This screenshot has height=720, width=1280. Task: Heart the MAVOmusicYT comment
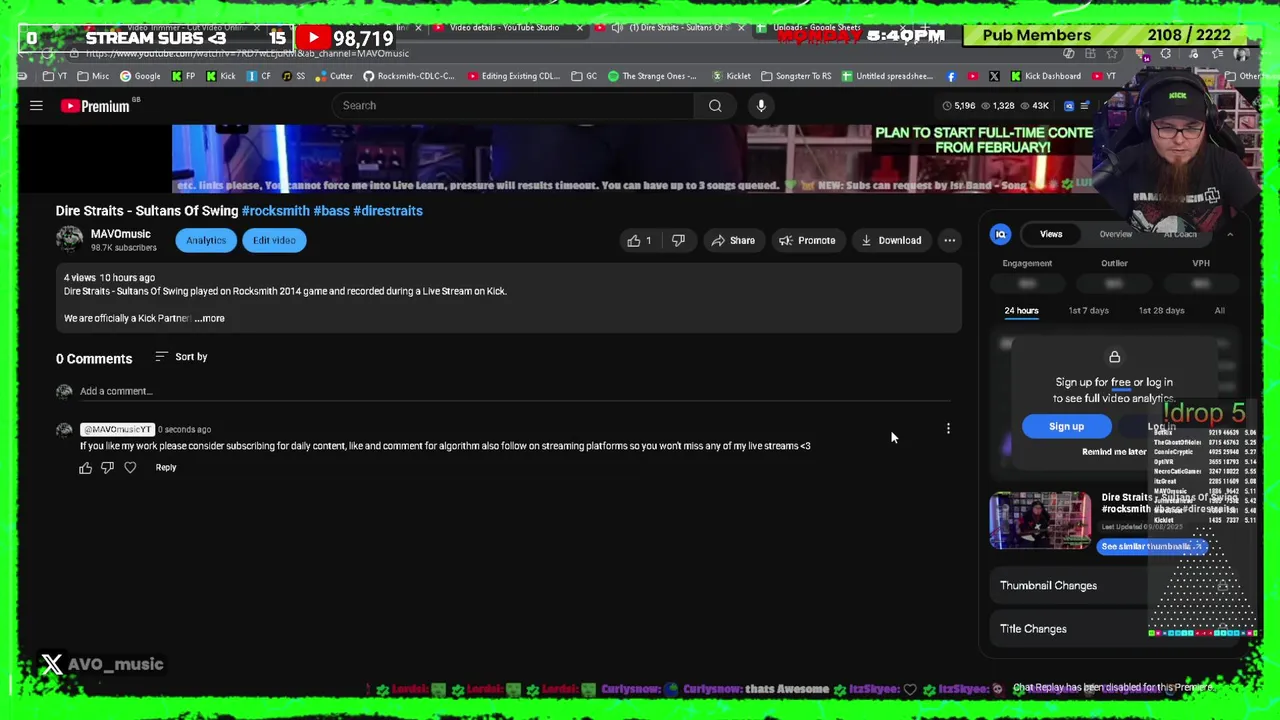[x=130, y=467]
